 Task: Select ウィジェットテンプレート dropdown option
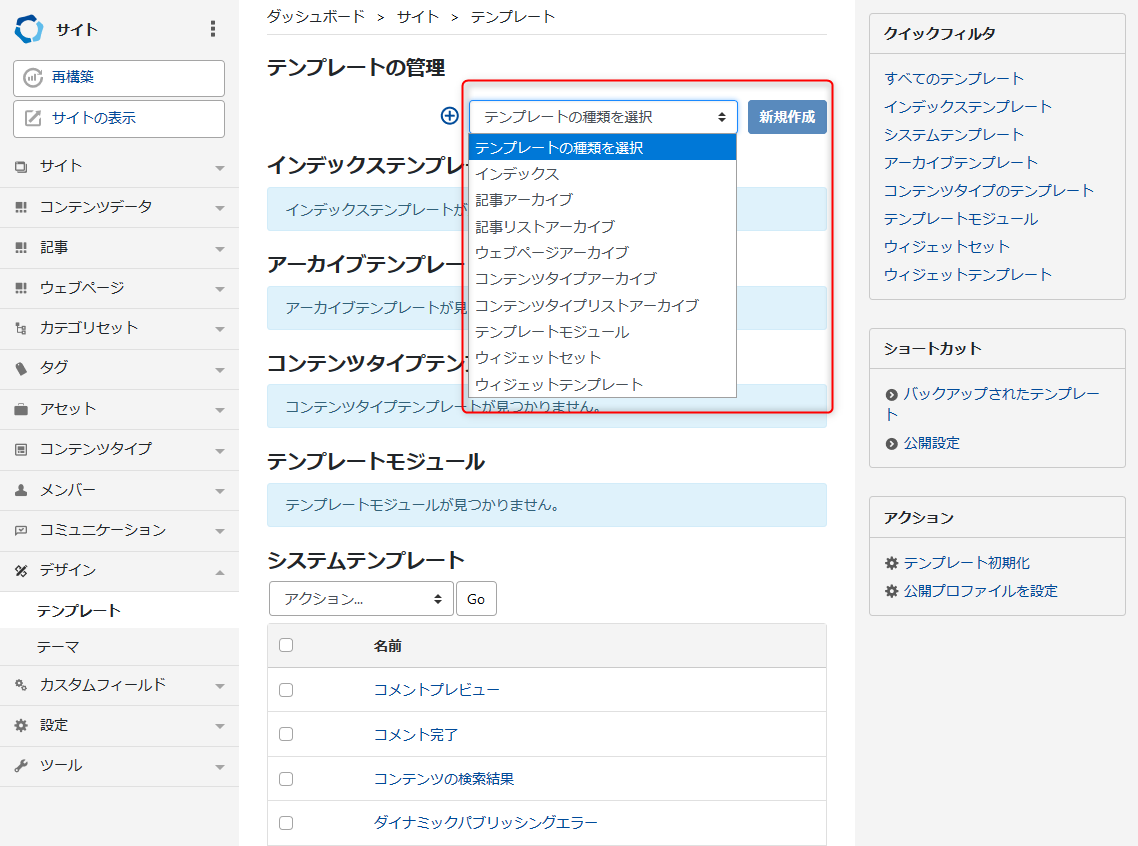pos(602,385)
